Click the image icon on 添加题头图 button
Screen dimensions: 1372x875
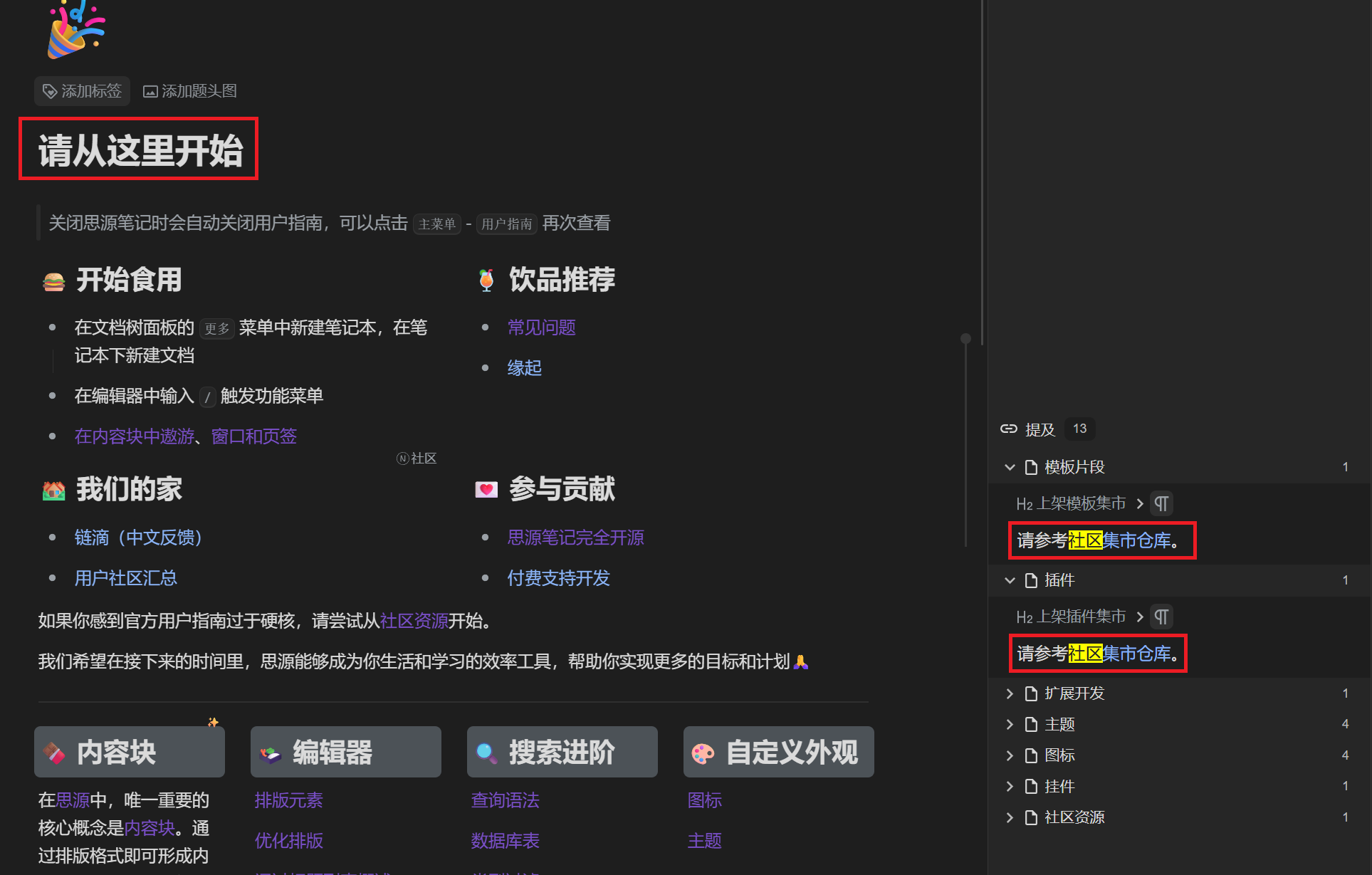tap(150, 91)
